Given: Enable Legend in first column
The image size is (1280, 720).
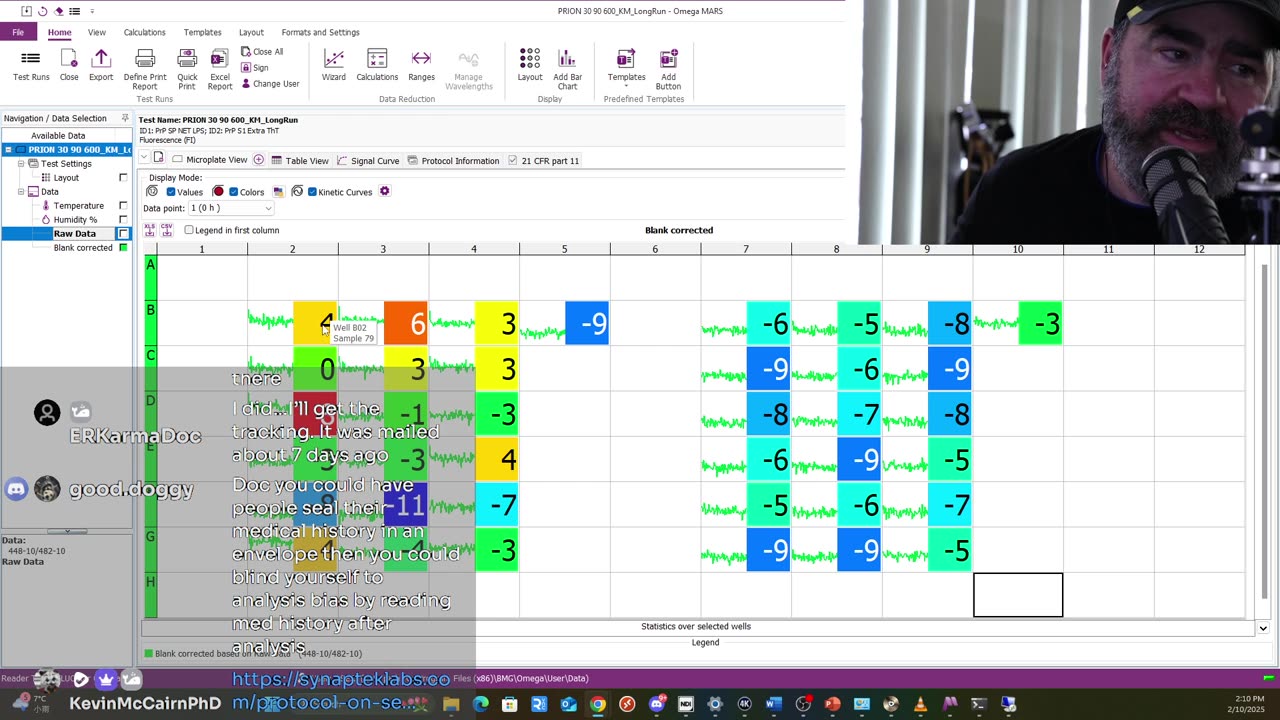Looking at the screenshot, I should [189, 230].
